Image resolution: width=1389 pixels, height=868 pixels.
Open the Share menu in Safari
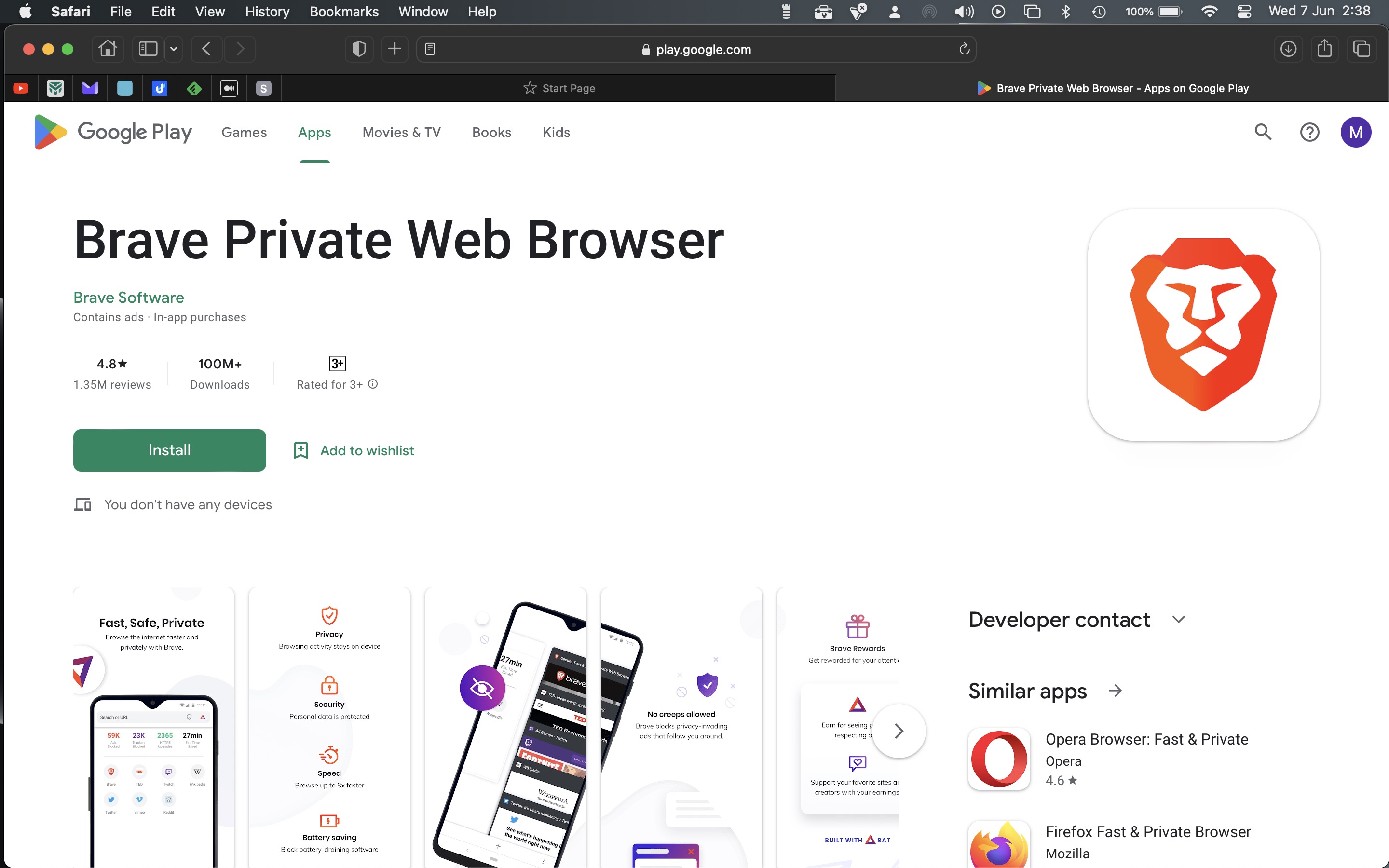(x=1325, y=49)
